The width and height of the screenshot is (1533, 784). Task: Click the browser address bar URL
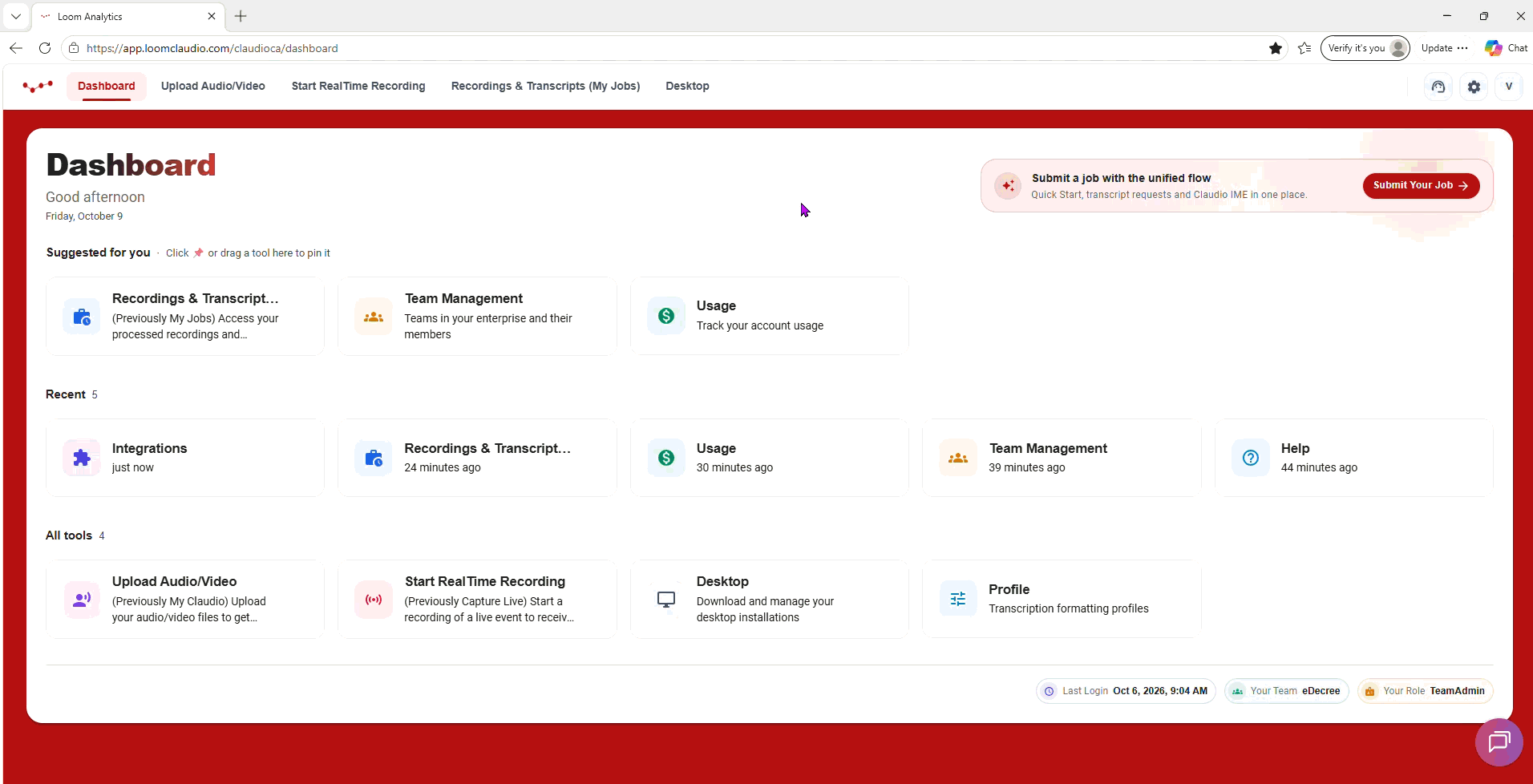coord(212,48)
